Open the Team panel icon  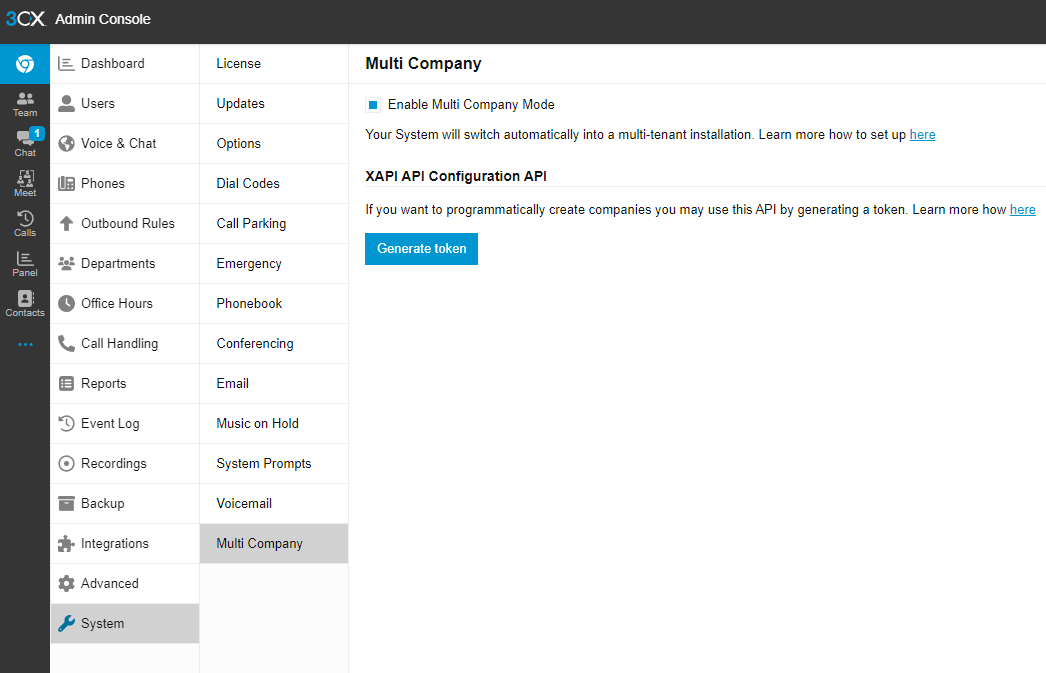25,104
